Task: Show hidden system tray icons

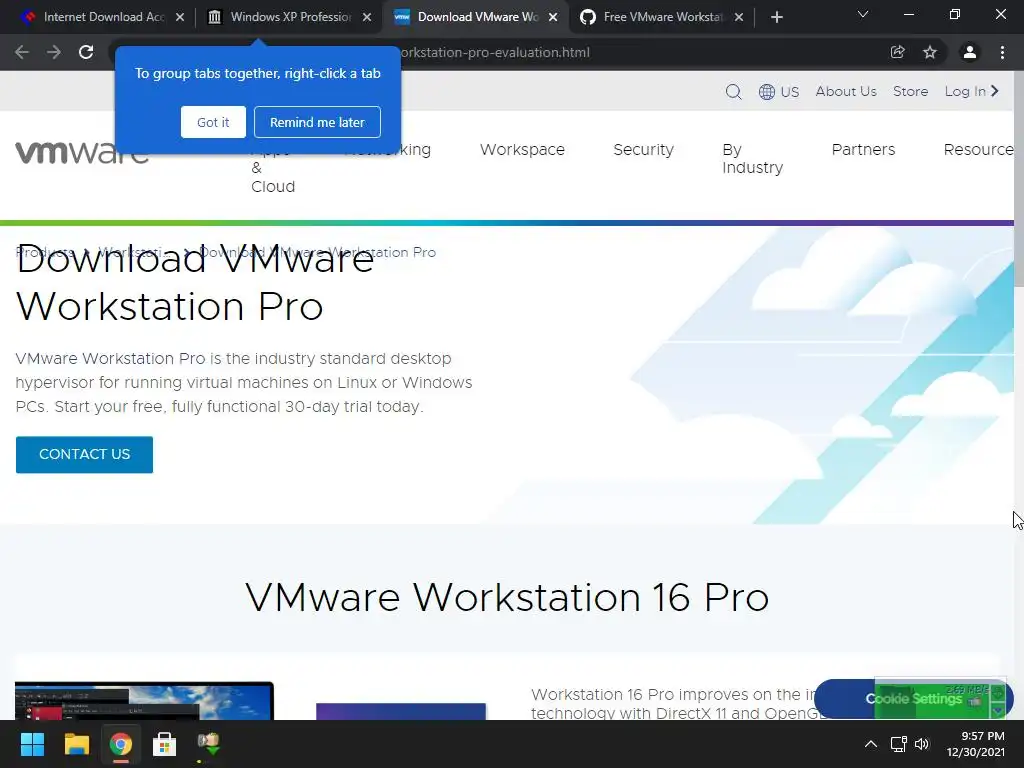Action: tap(871, 744)
